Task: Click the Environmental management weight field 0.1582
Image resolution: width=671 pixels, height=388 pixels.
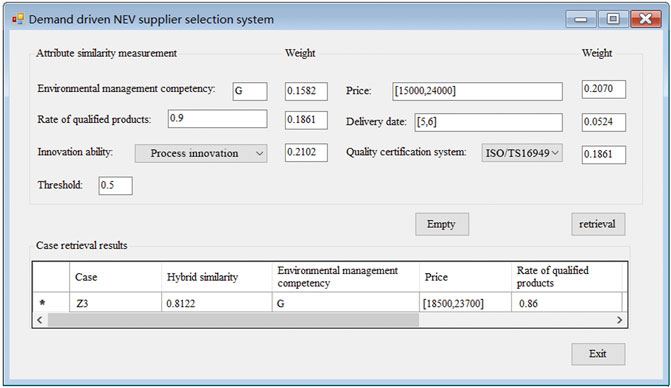Action: click(x=306, y=92)
